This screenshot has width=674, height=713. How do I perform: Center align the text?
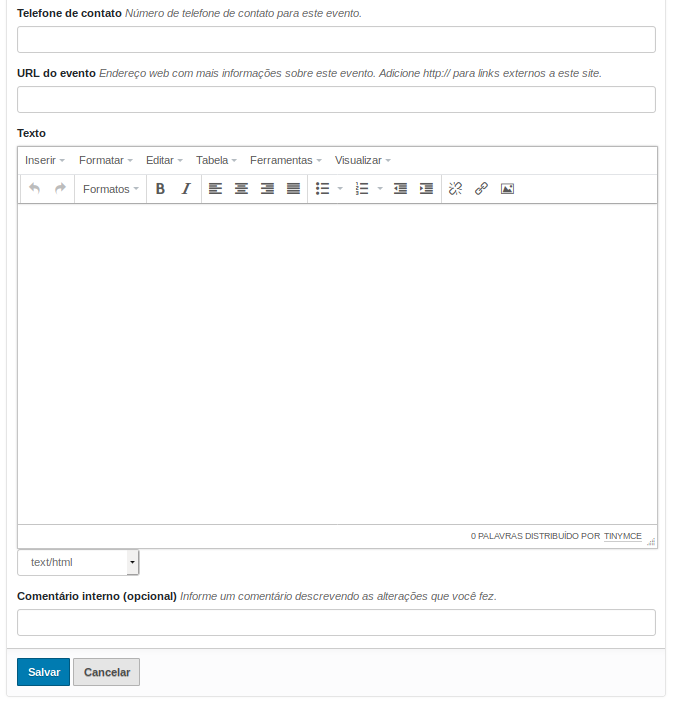[x=241, y=189]
